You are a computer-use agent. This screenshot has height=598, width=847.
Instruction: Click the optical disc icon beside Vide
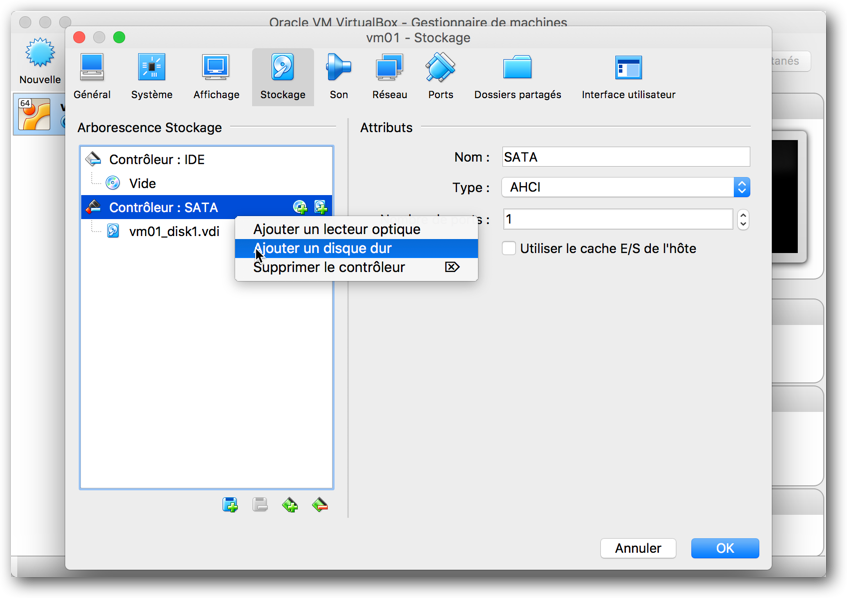[113, 183]
